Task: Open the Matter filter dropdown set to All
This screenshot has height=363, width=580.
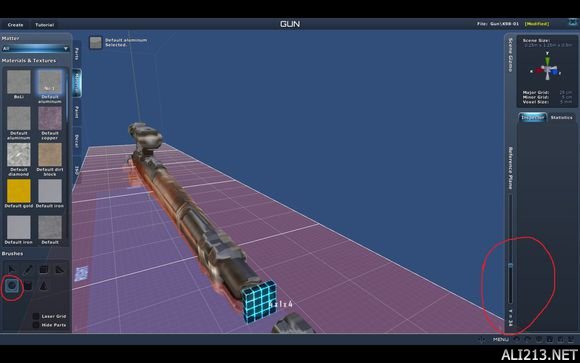Action: click(x=36, y=48)
